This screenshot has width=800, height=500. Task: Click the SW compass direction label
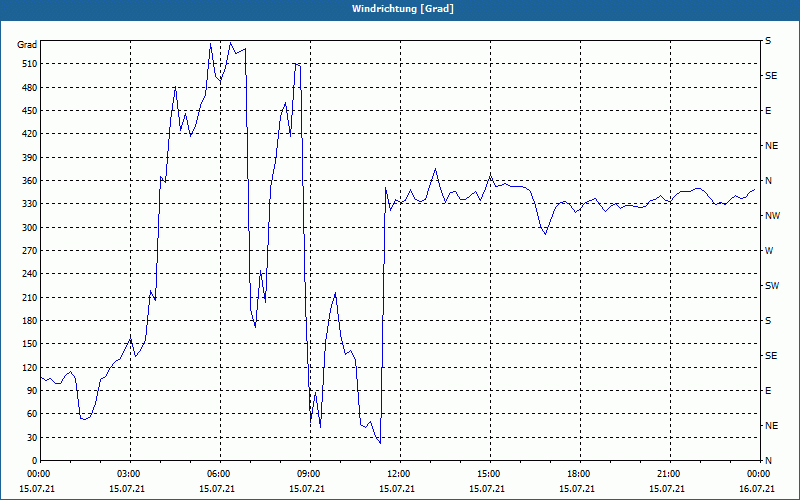point(772,286)
